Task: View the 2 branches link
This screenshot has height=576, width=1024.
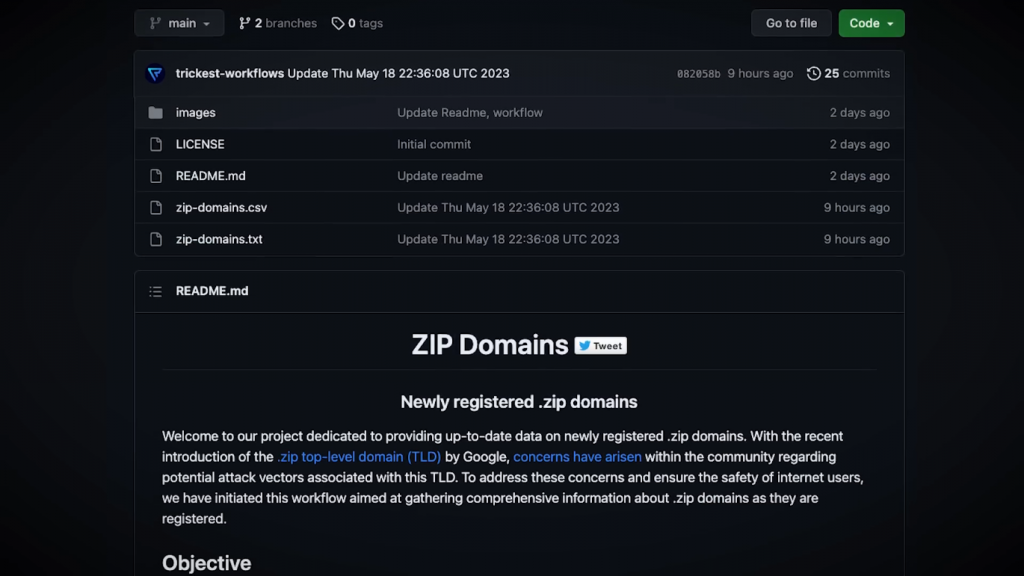Action: tap(278, 23)
